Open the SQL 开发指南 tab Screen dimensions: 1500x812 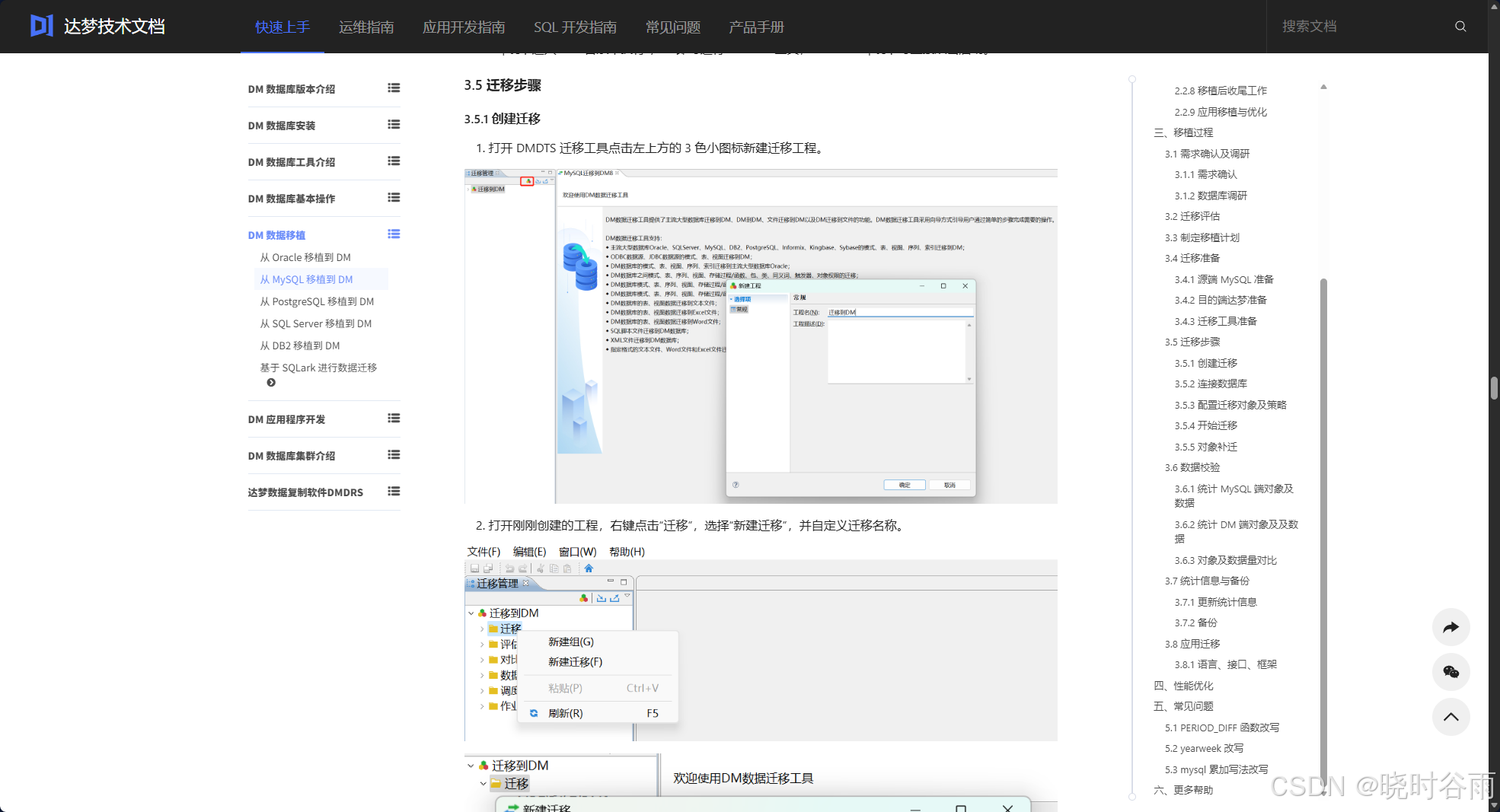click(575, 27)
